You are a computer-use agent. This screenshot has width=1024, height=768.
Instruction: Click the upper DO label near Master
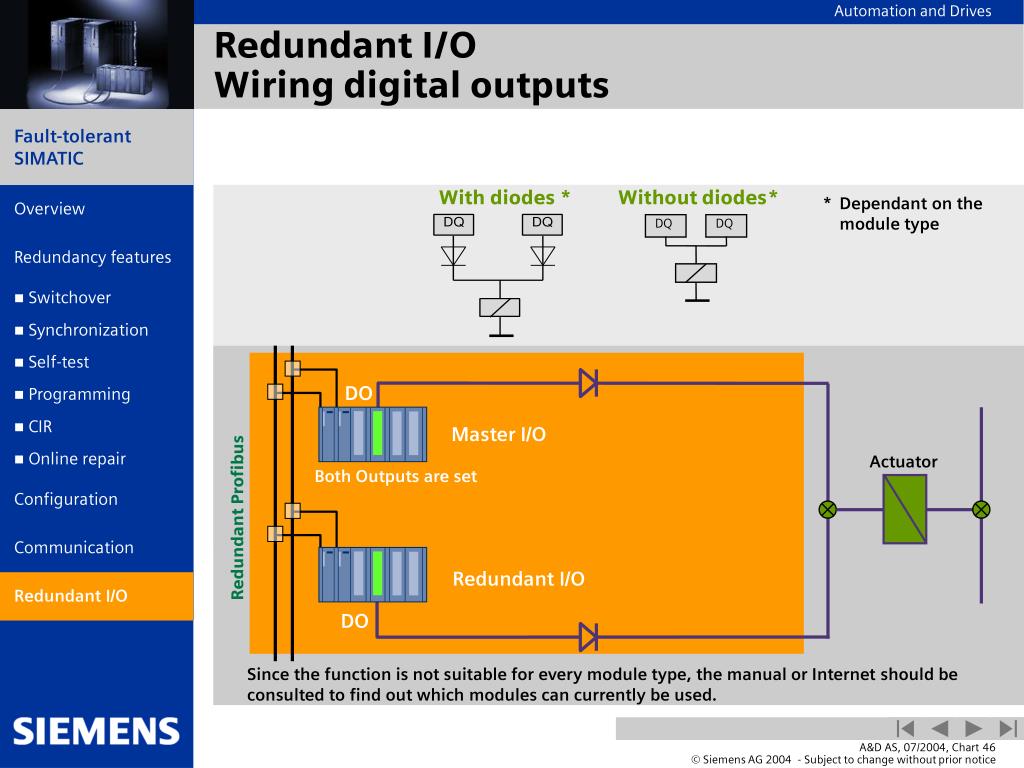pos(359,393)
